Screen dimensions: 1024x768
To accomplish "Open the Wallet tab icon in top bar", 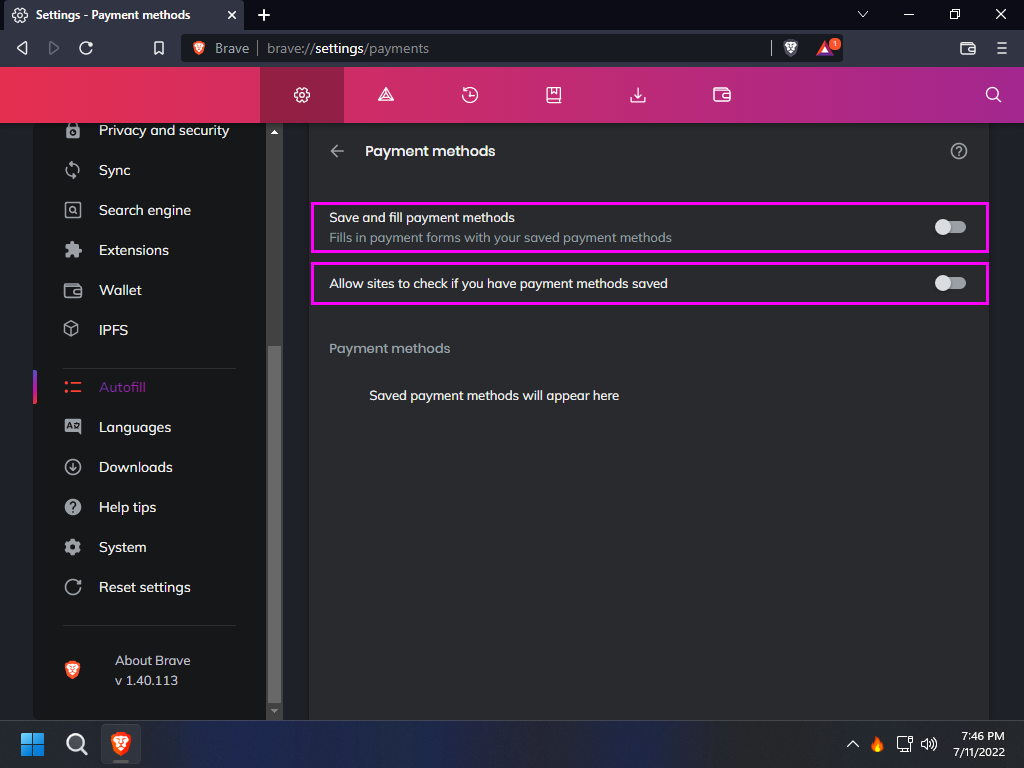I will coord(722,95).
